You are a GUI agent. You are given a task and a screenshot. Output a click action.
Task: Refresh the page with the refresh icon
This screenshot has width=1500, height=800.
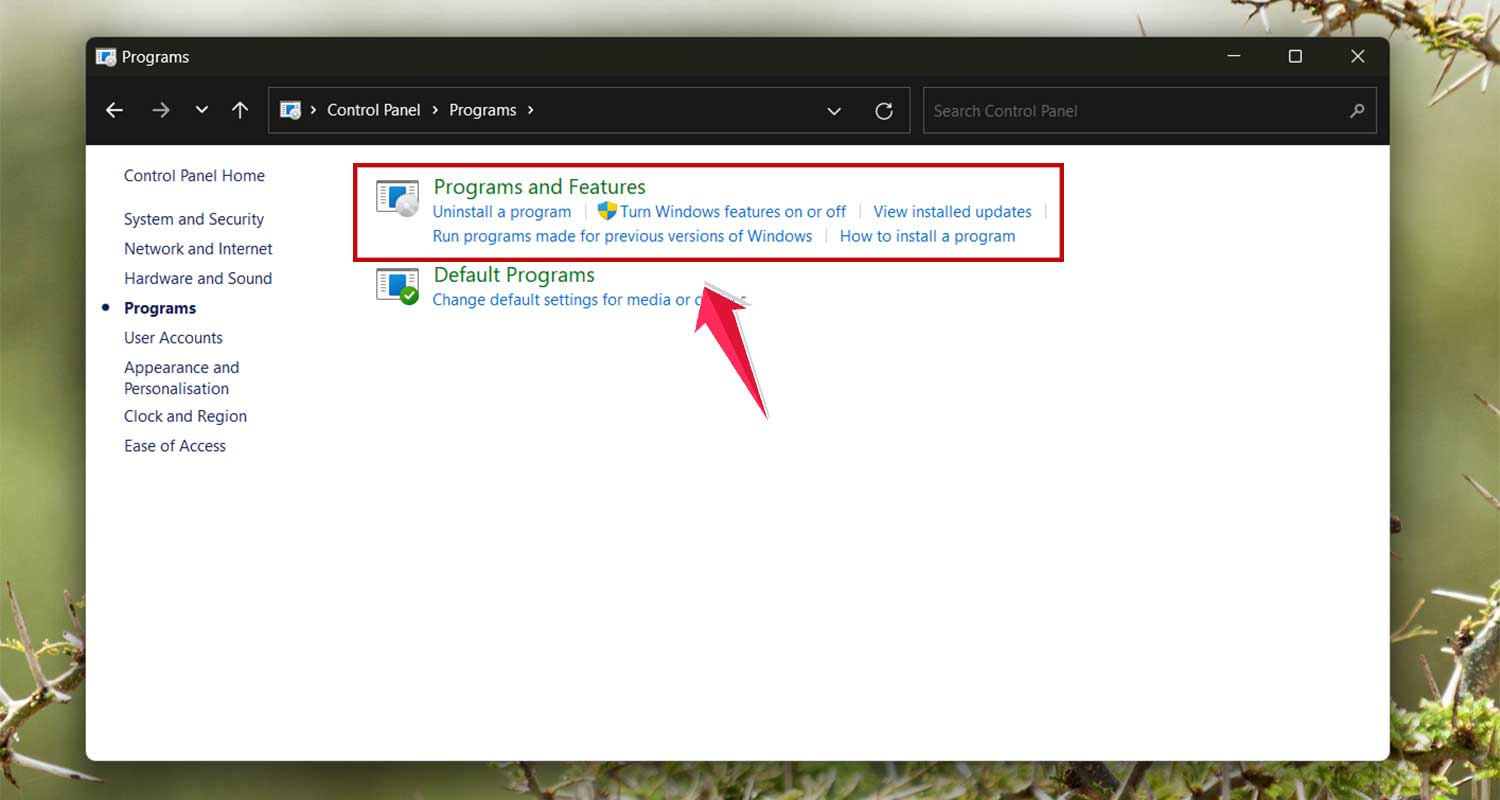pyautogui.click(x=884, y=110)
